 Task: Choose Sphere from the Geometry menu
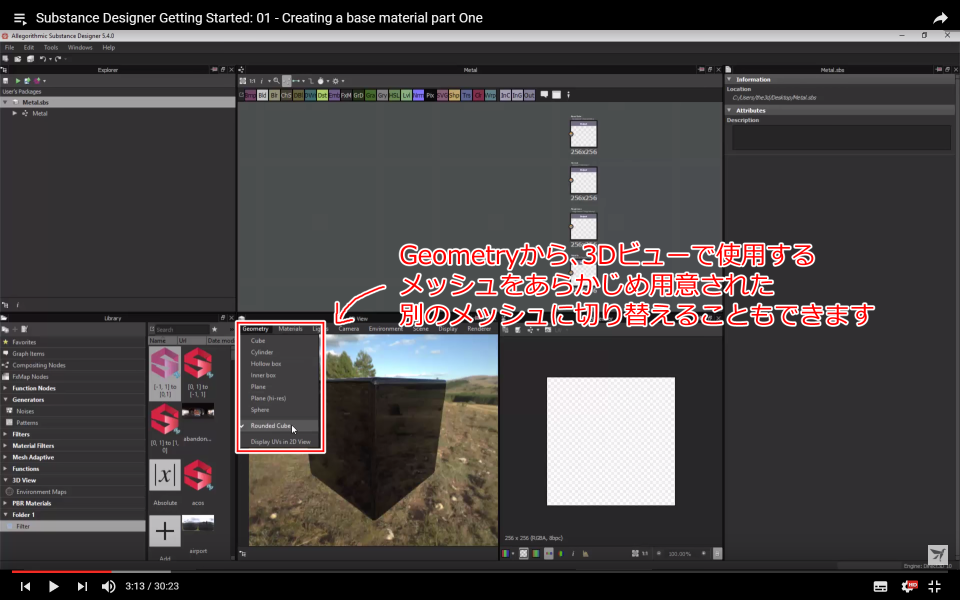point(260,410)
